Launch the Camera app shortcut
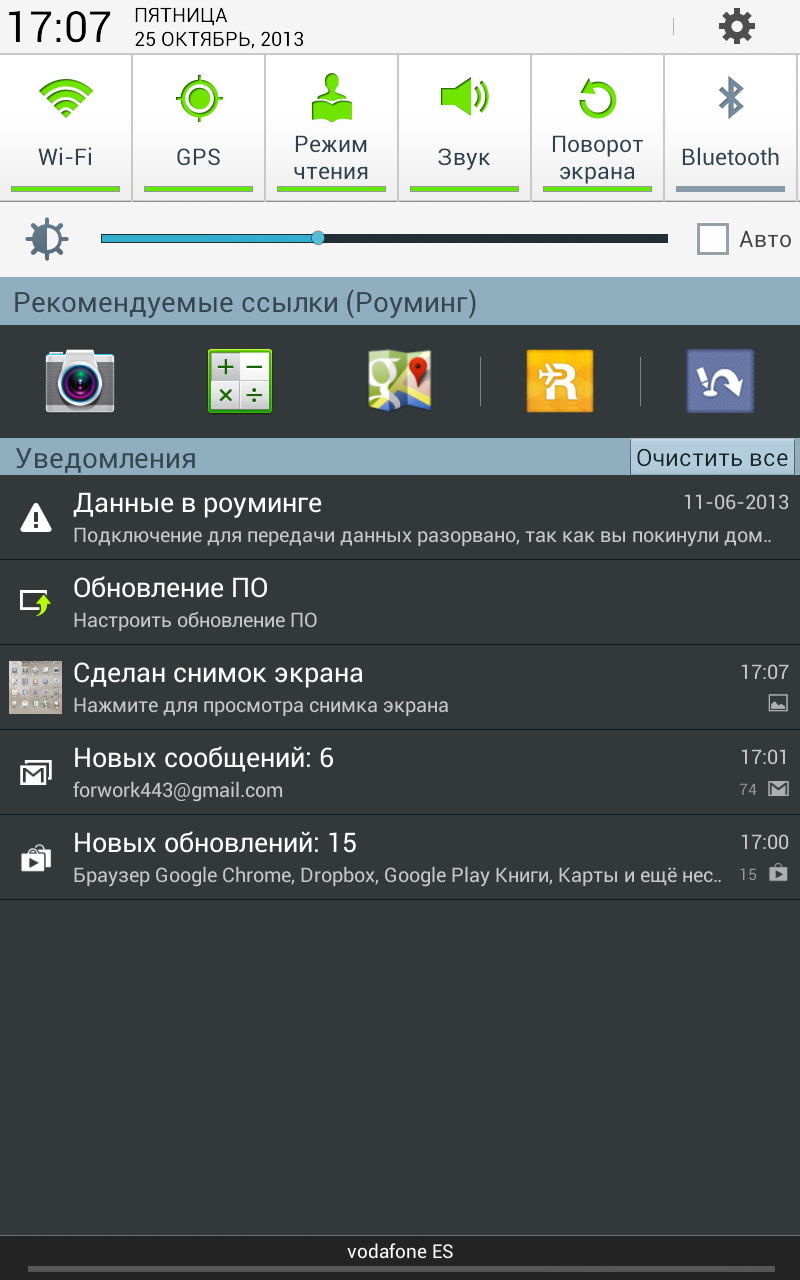Image resolution: width=800 pixels, height=1280 pixels. [x=80, y=381]
